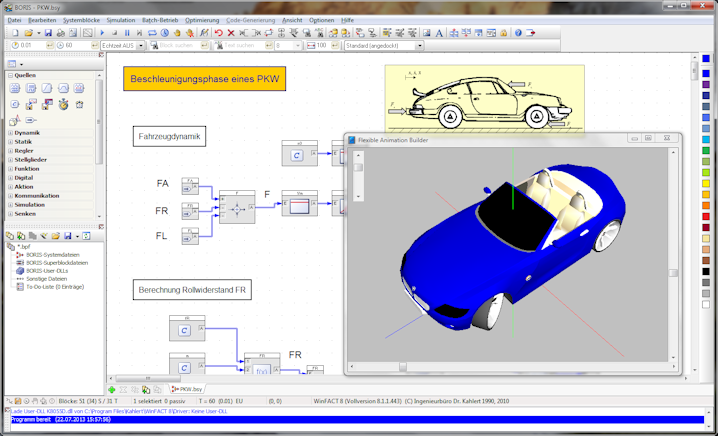Pause the simulation
Viewport: 718px width, 436px height.
127,33
